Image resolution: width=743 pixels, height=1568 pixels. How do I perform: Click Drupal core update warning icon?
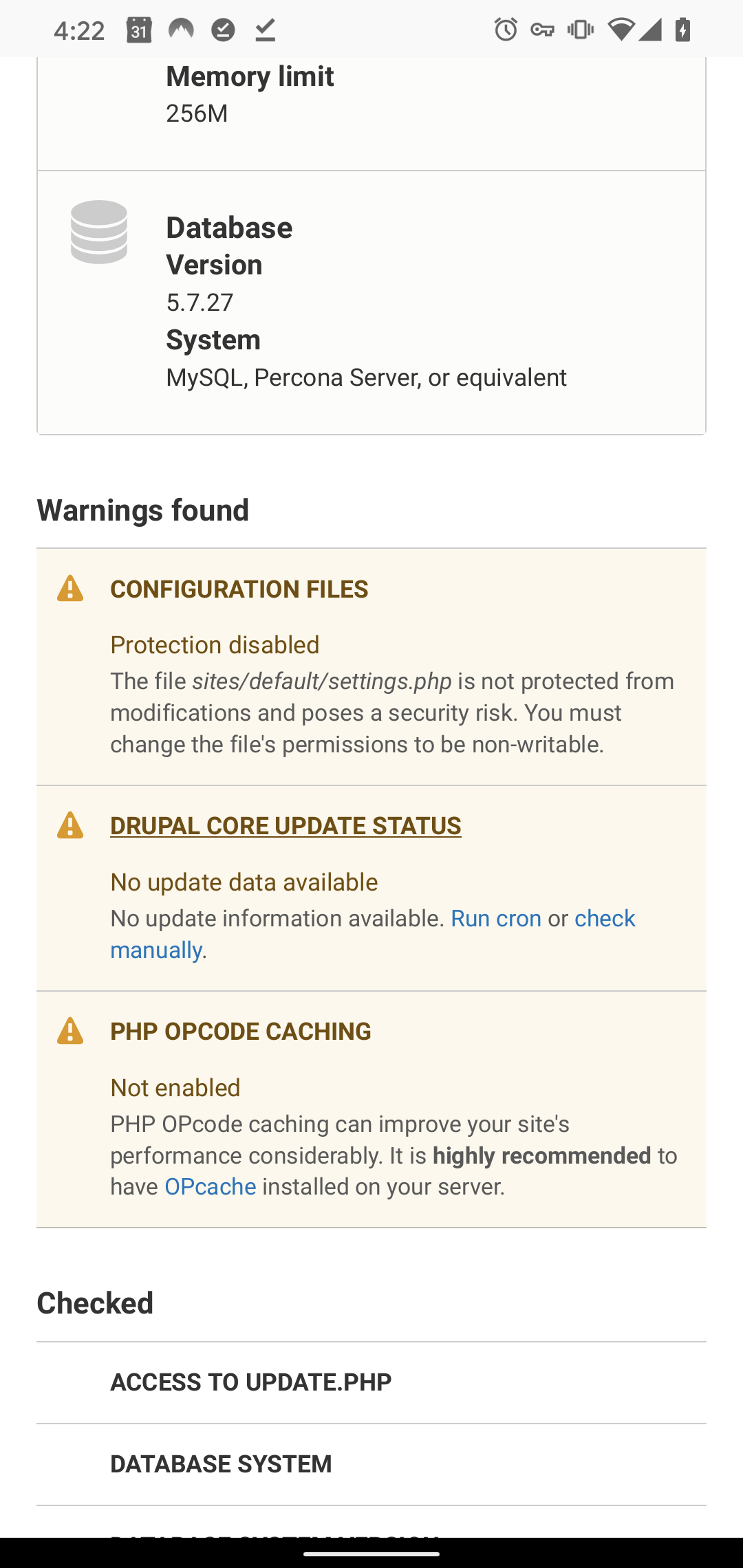coord(70,826)
